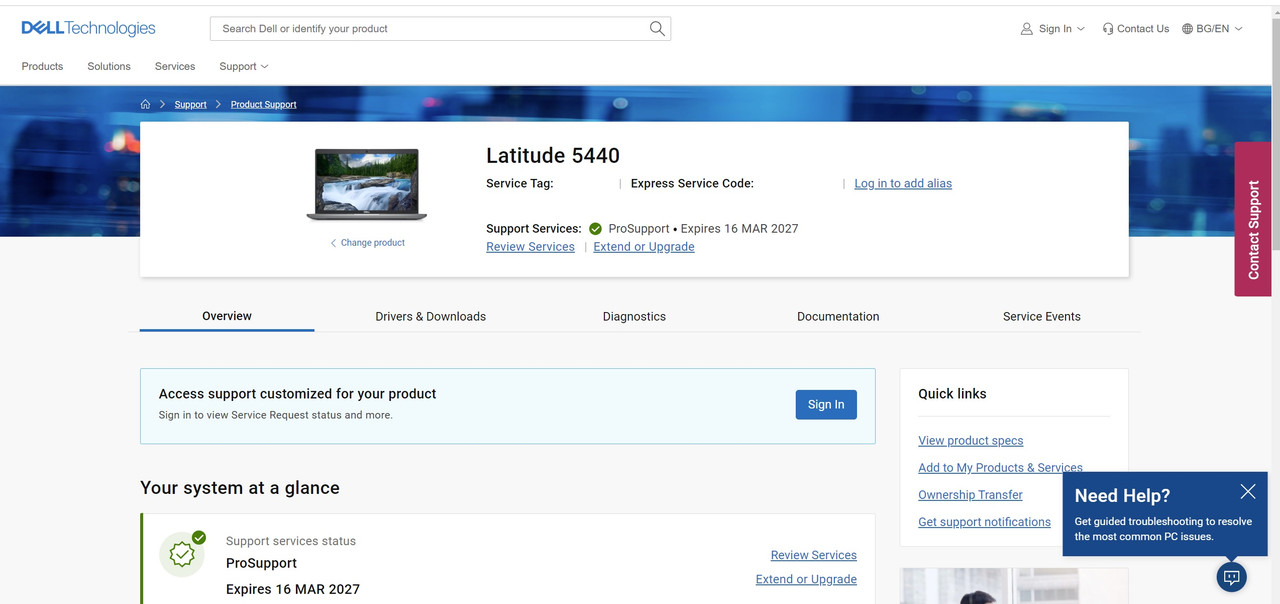Screen dimensions: 1280x604
Task: Click the search magnifier icon
Action: pos(657,29)
